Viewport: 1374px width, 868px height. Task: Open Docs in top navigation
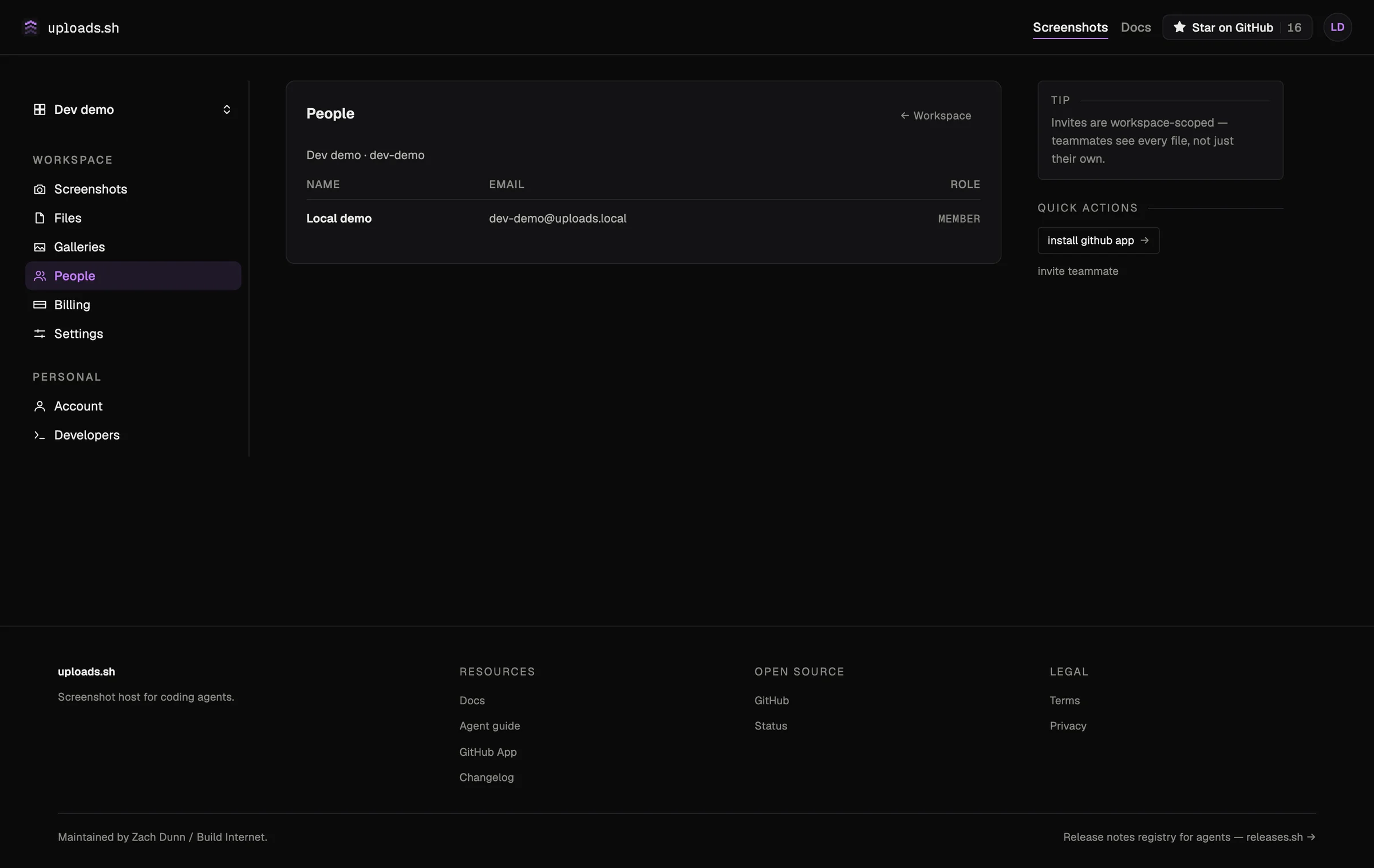[x=1135, y=27]
